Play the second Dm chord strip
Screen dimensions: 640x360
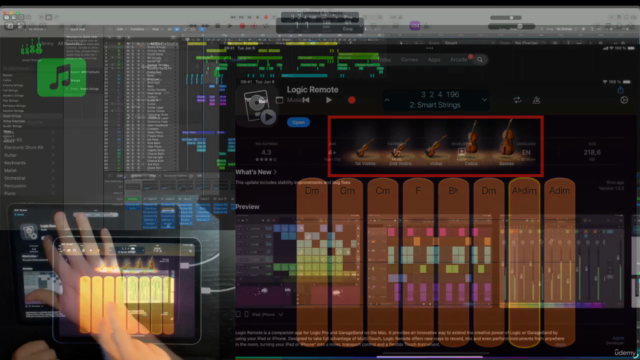(489, 262)
